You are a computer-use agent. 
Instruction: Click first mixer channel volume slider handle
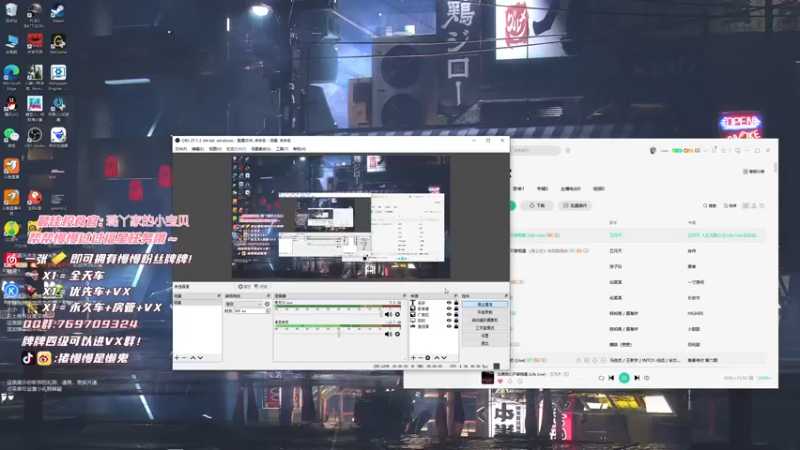pyautogui.click(x=381, y=314)
